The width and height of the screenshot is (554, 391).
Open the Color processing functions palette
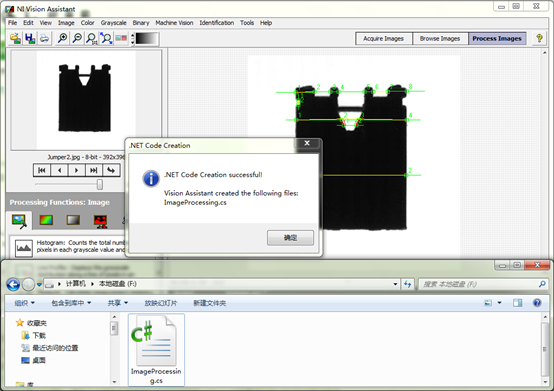pos(46,220)
